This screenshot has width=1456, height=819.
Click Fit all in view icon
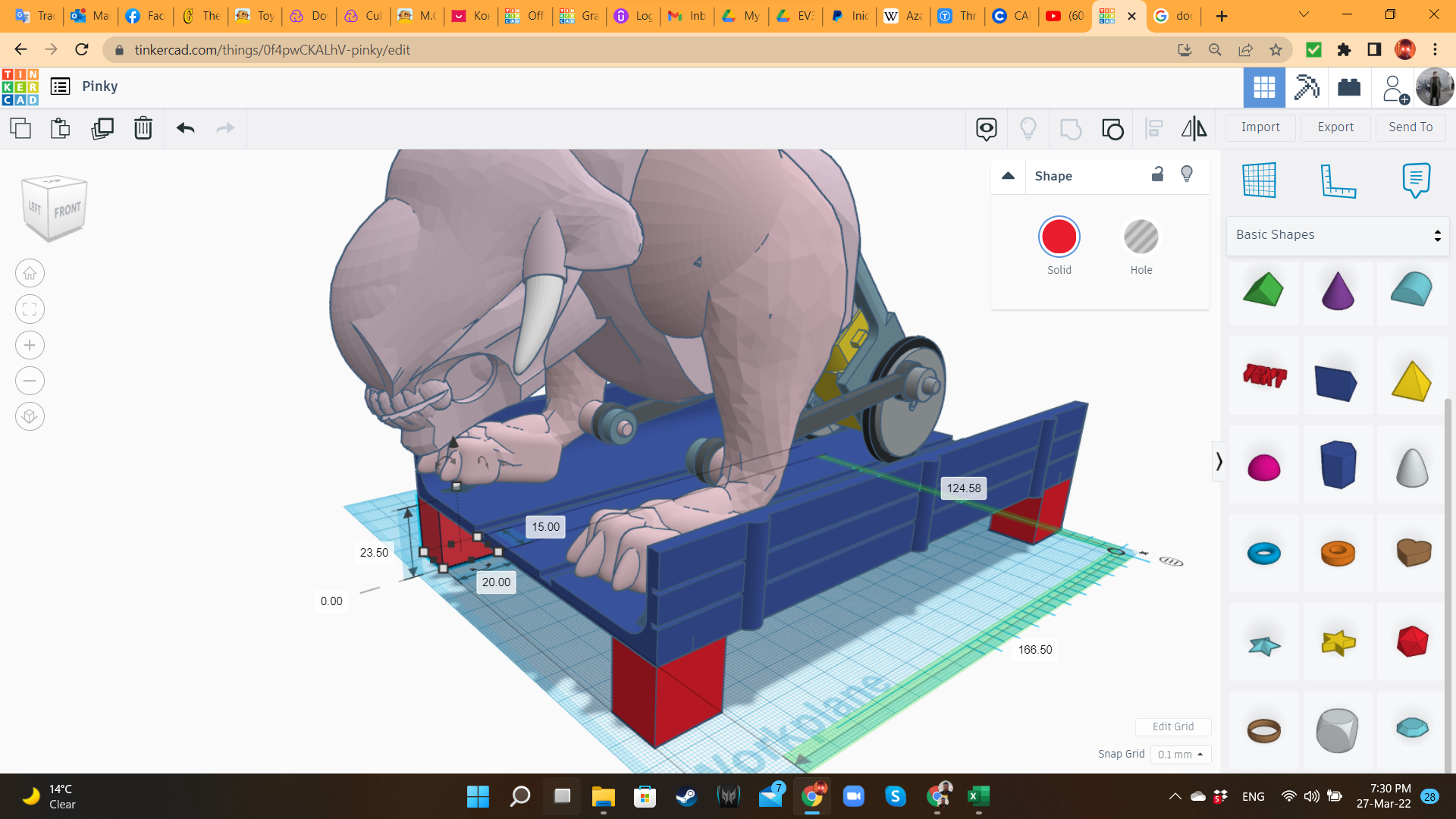(x=30, y=309)
